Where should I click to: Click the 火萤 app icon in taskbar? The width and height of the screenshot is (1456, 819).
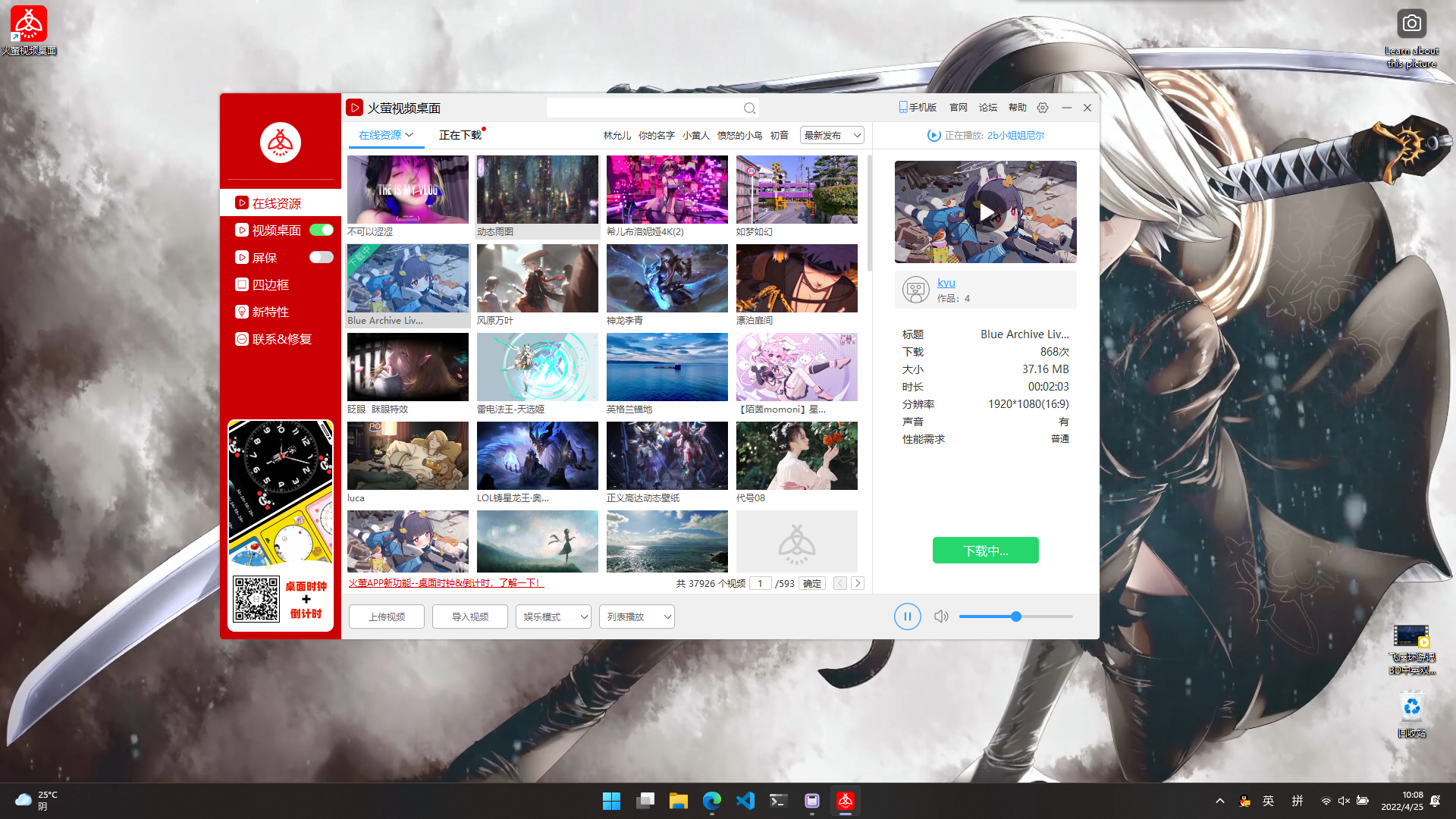(845, 801)
